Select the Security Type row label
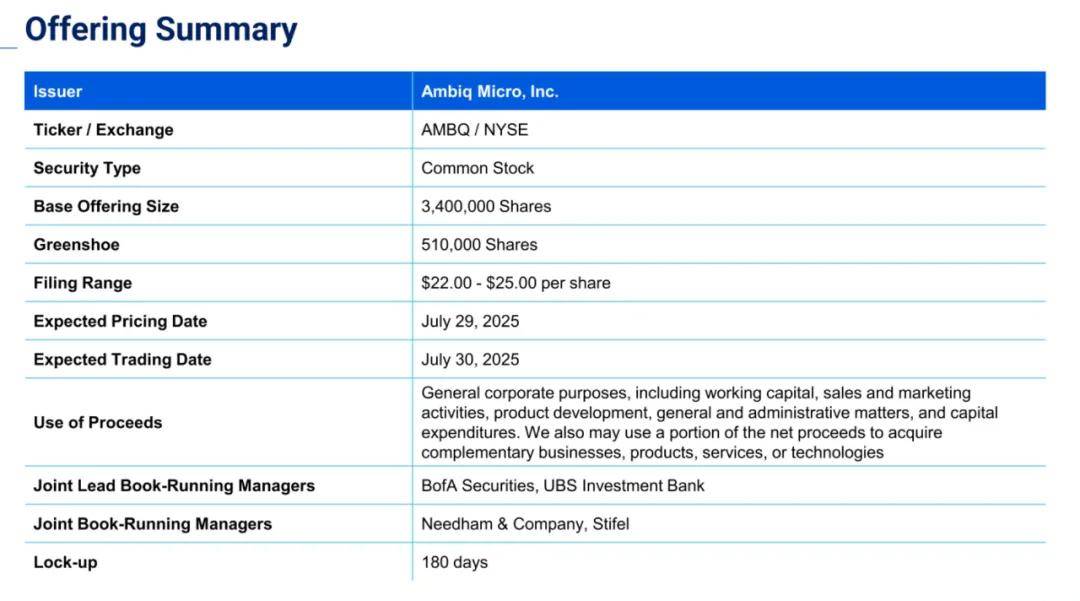The height and width of the screenshot is (601, 1080). point(87,168)
